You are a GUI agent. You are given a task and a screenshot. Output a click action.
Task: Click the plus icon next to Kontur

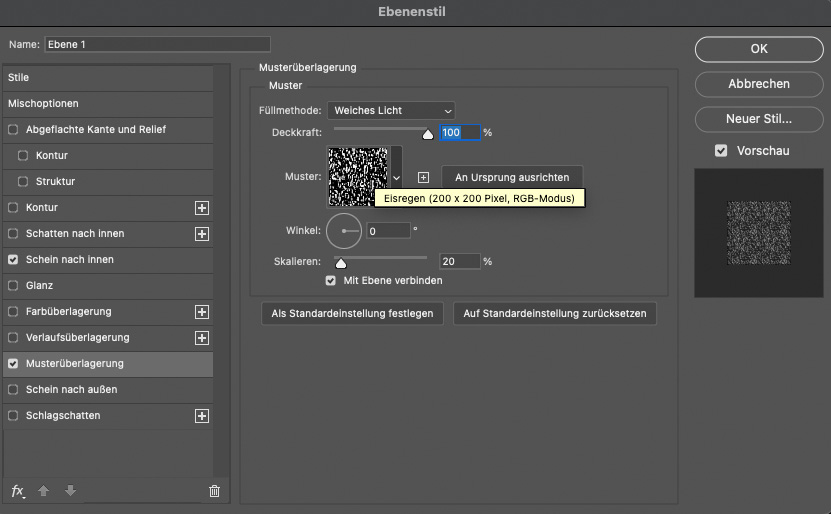point(202,208)
